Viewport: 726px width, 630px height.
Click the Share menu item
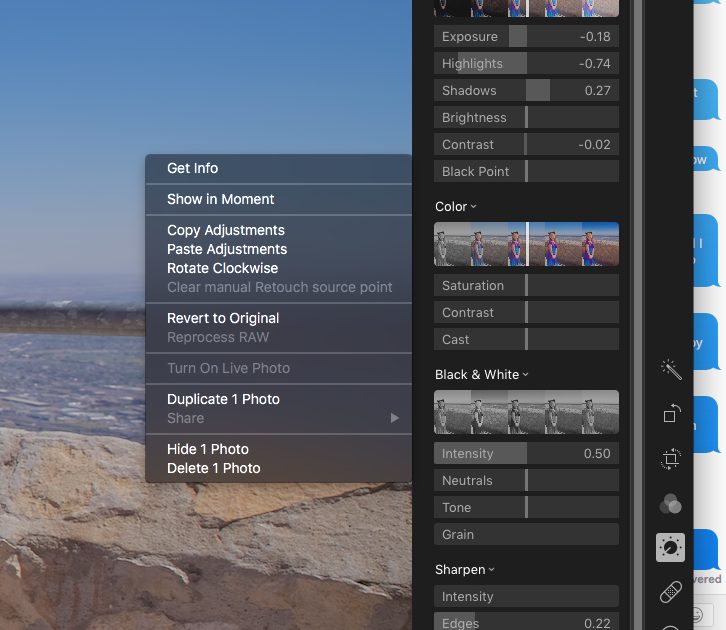(x=279, y=418)
